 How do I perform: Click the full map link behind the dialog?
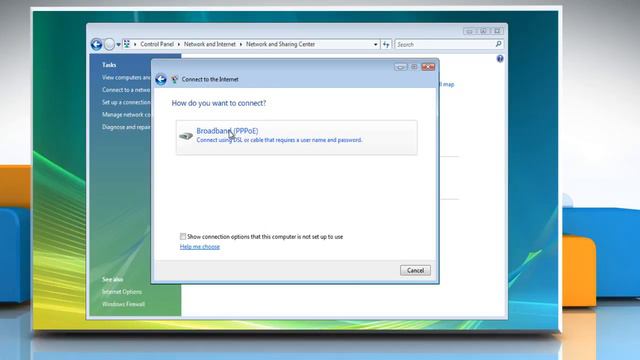pyautogui.click(x=447, y=84)
